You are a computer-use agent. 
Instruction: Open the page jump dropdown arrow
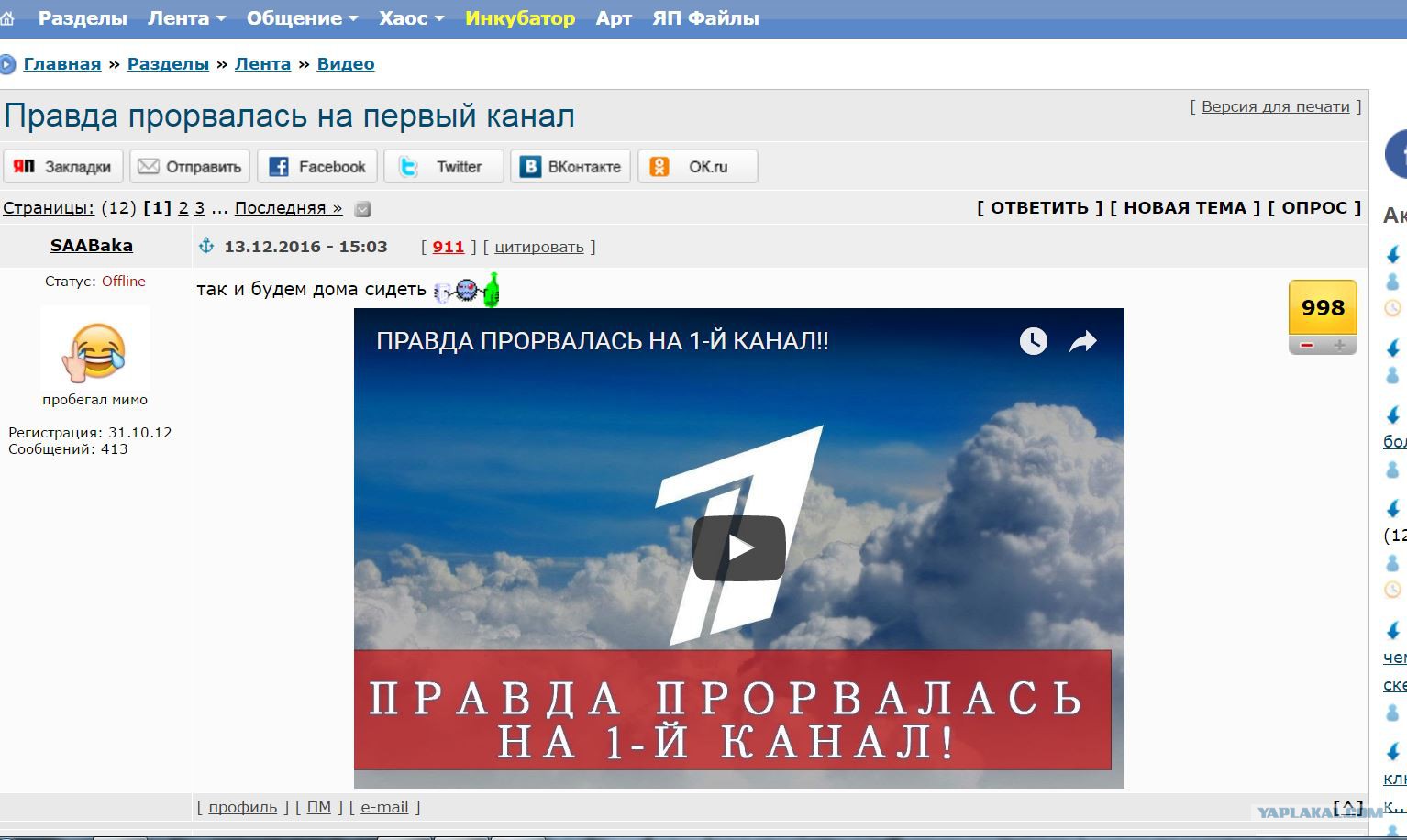[x=362, y=209]
